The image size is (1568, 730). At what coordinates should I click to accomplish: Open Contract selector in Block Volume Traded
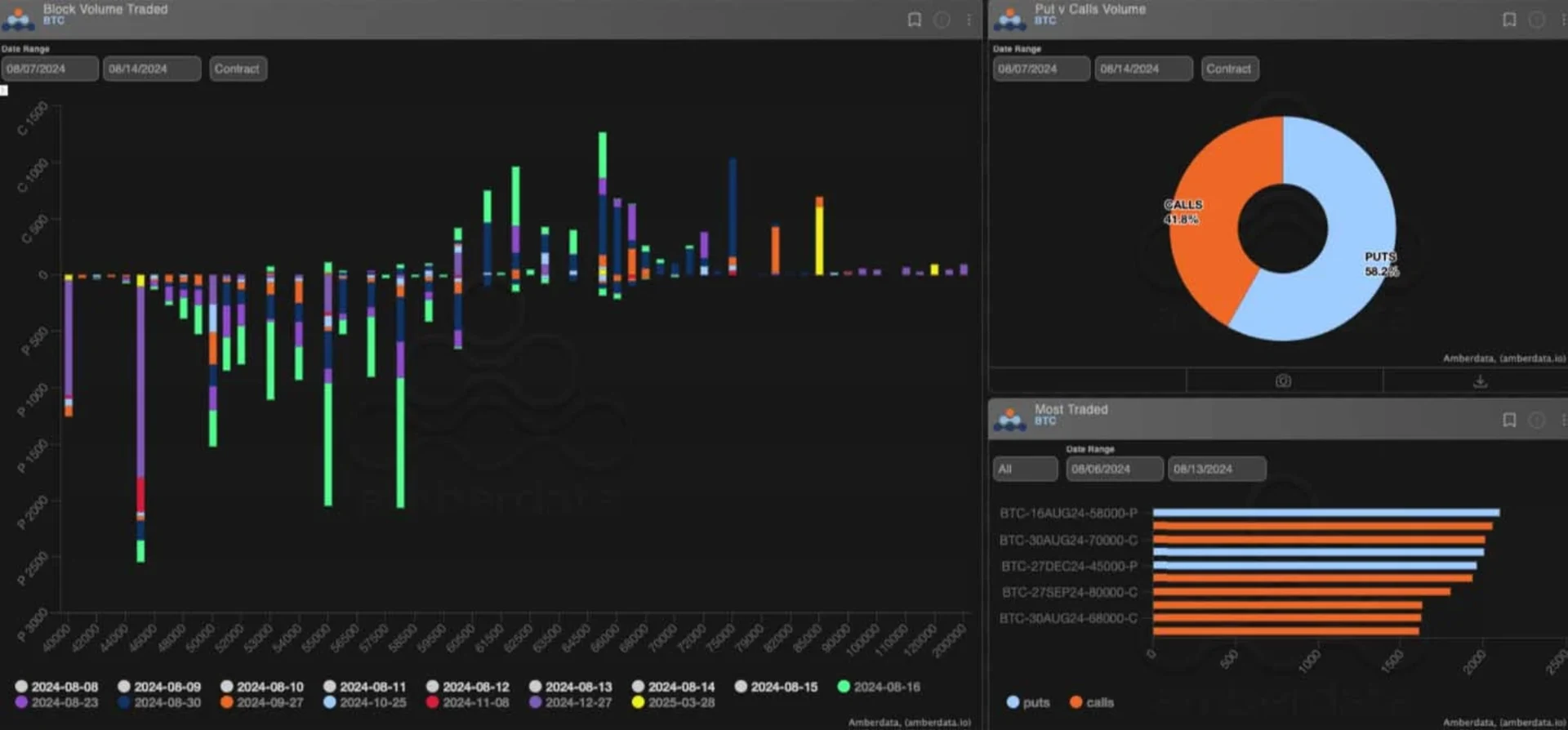click(238, 69)
